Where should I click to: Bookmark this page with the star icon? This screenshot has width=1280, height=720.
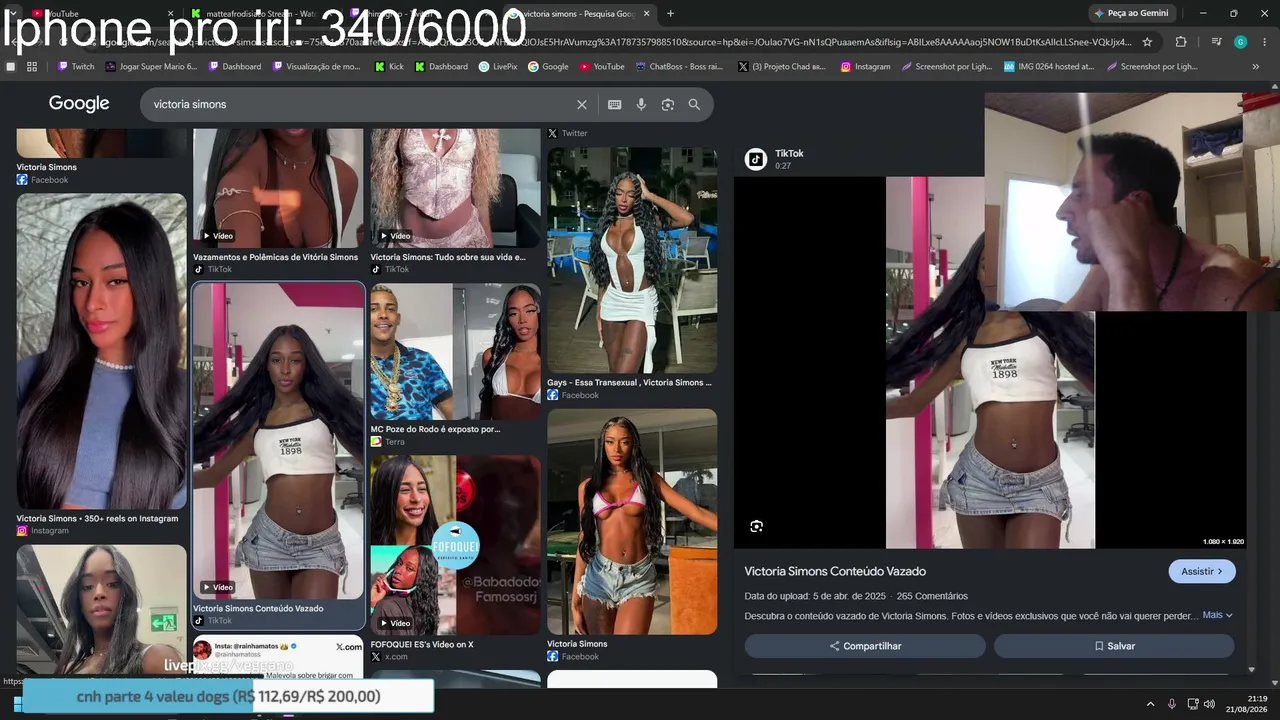1147,42
